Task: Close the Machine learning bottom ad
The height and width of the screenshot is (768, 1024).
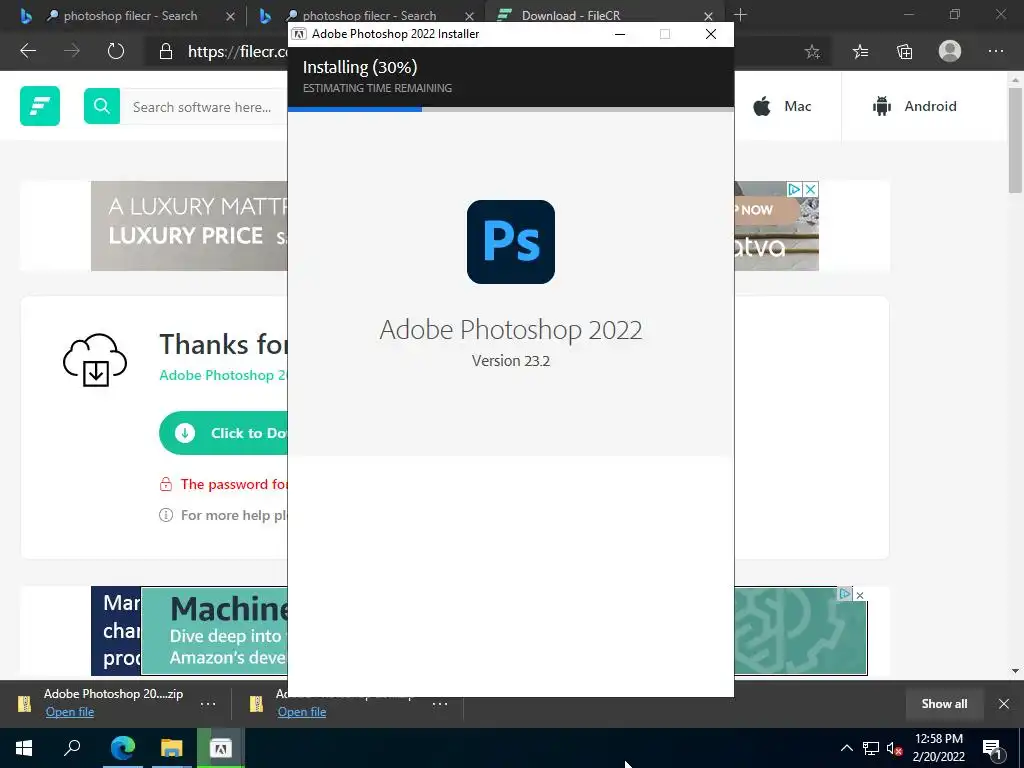Action: coord(859,595)
